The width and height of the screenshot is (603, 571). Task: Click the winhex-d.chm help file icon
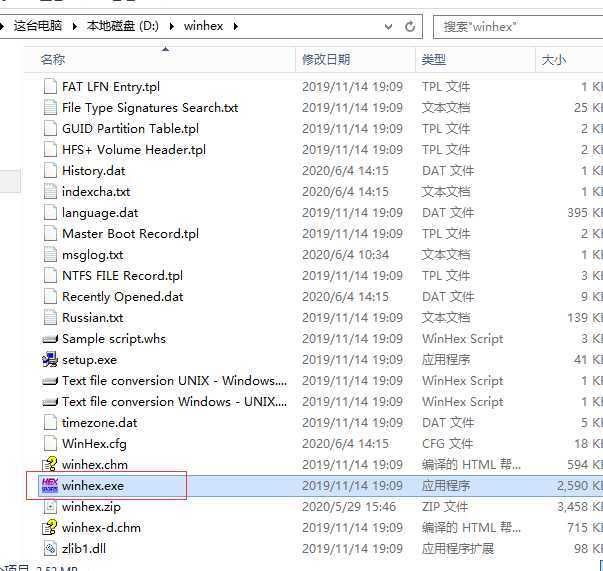coord(50,528)
